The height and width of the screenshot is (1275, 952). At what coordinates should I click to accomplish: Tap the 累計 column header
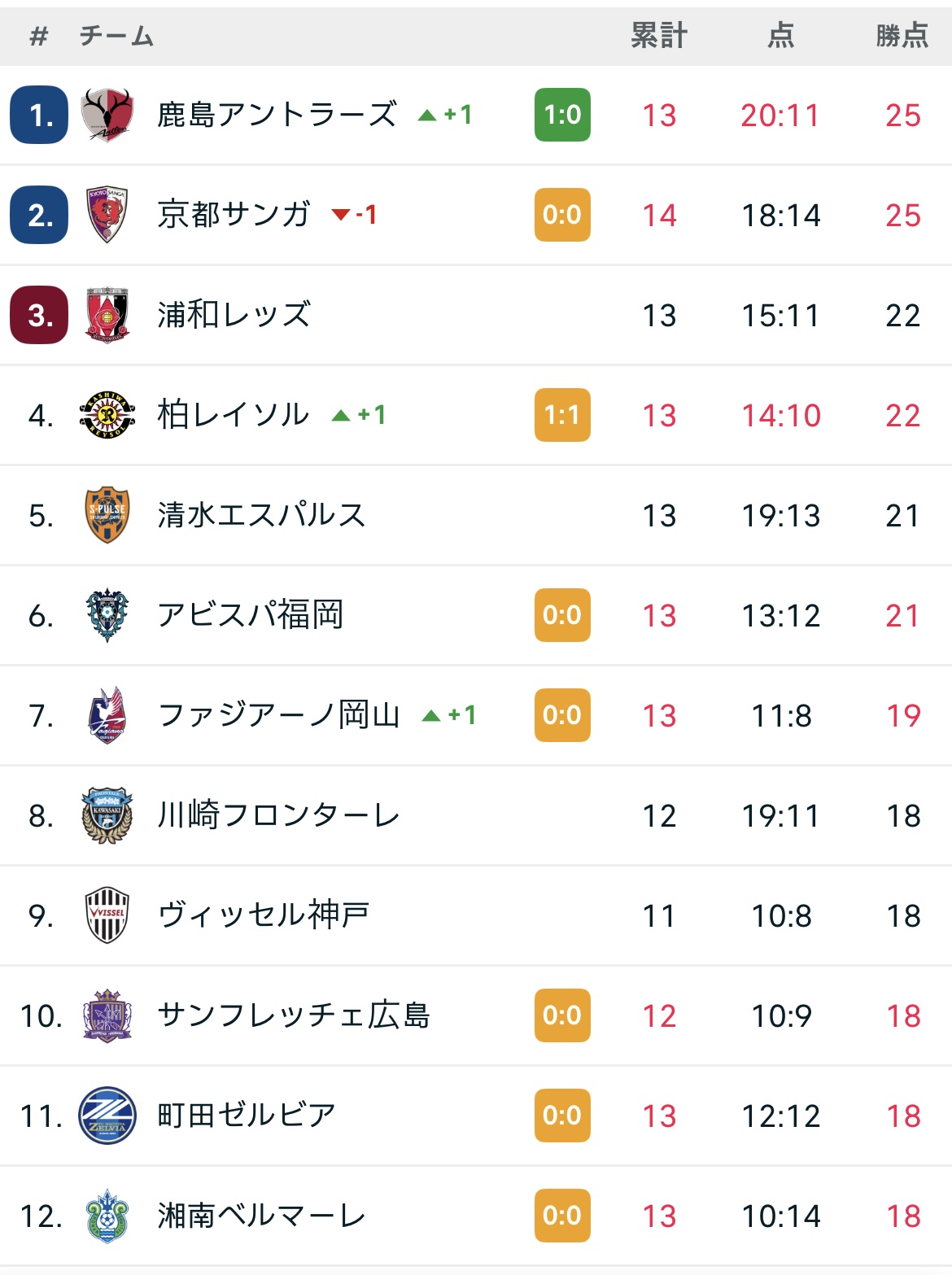(659, 36)
